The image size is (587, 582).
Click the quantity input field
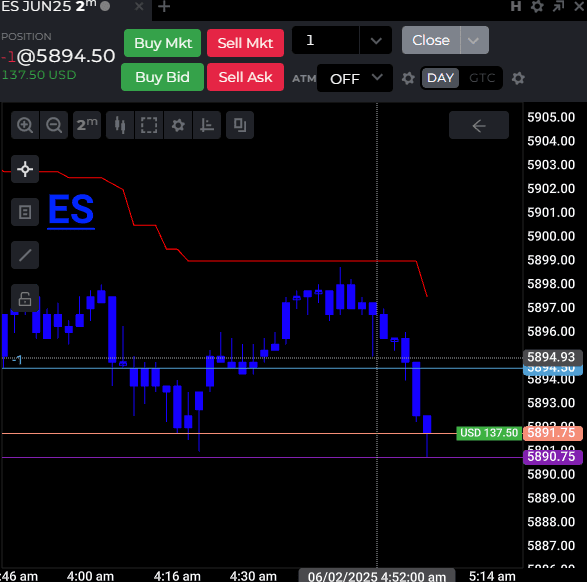(x=325, y=40)
